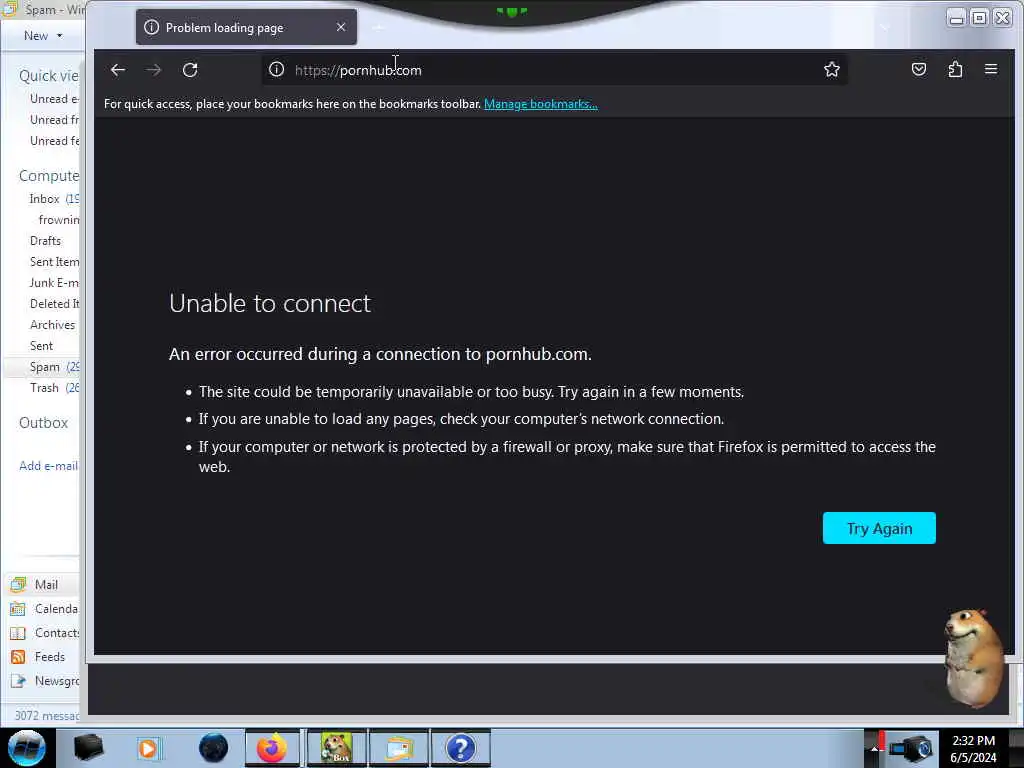Open the Pocket save icon
1024x768 pixels.
pyautogui.click(x=919, y=69)
